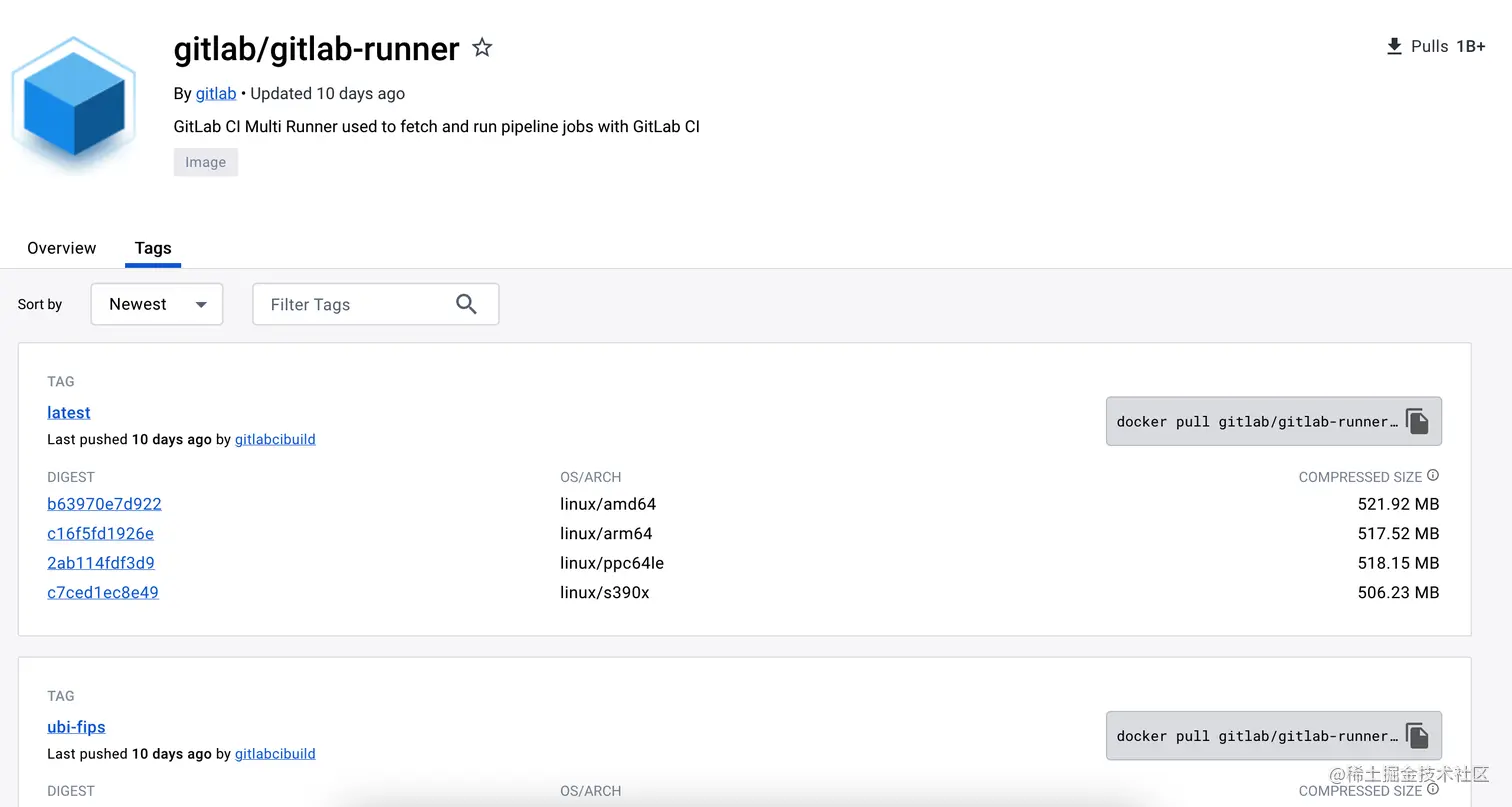The image size is (1512, 807).
Task: Click the blue cube repository logo
Action: pyautogui.click(x=74, y=107)
